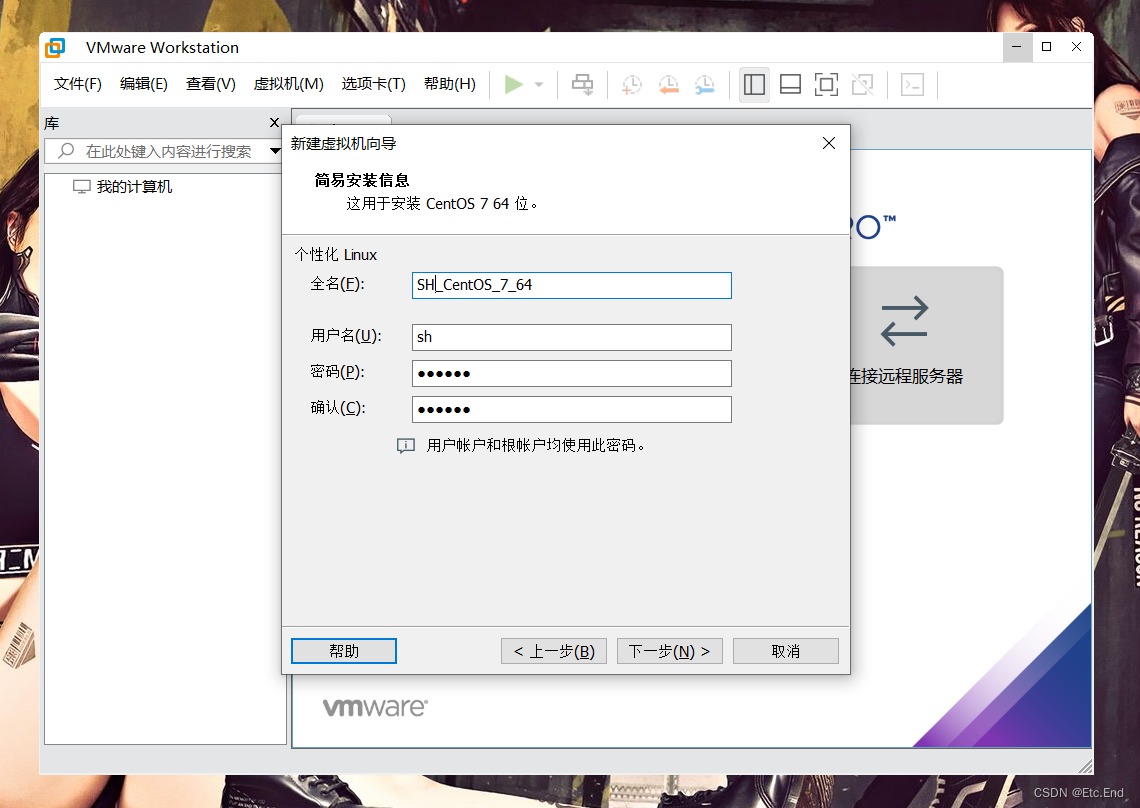Screen dimensions: 1140x808
Task: Click the console view toolbar icon
Action: [x=912, y=84]
